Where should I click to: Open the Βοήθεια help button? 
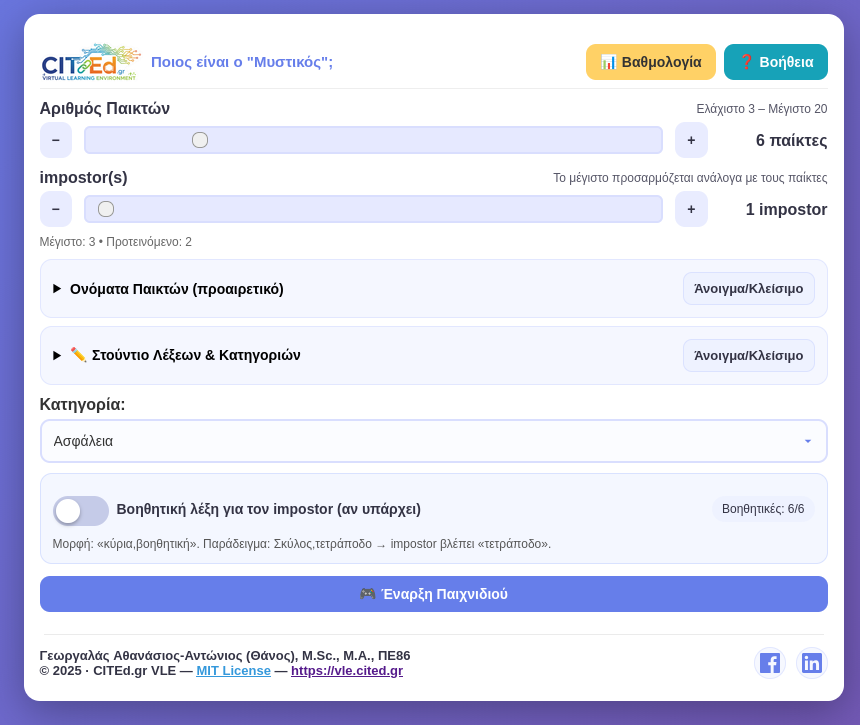click(776, 62)
